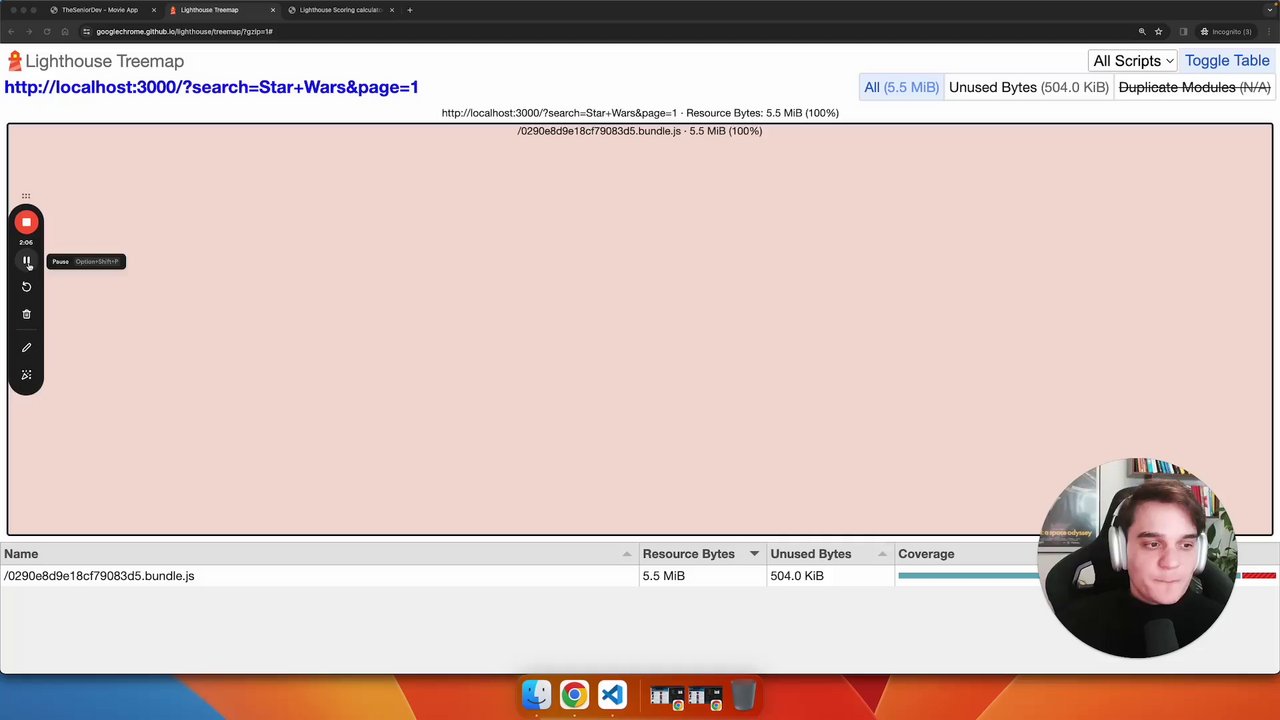
Task: Open Finder from the Dock
Action: click(536, 694)
